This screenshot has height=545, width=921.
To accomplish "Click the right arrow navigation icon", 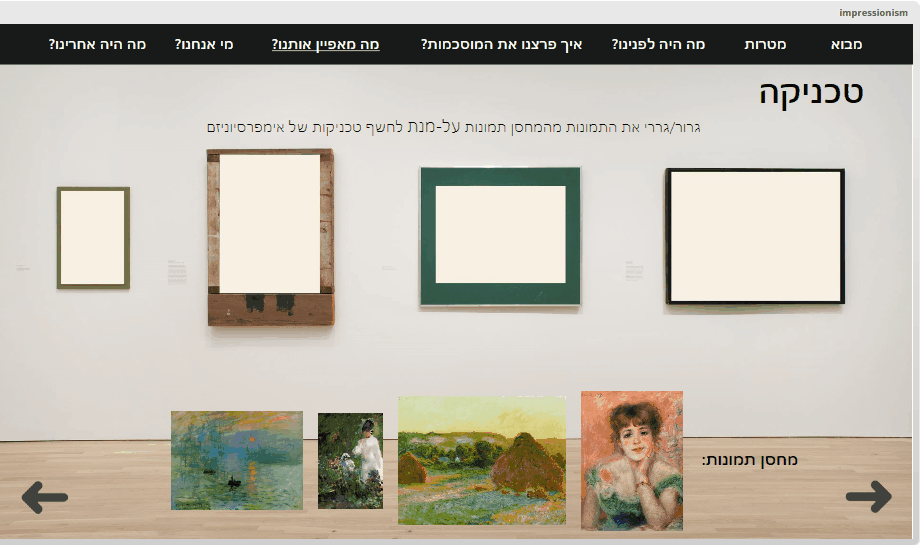I will [x=869, y=496].
